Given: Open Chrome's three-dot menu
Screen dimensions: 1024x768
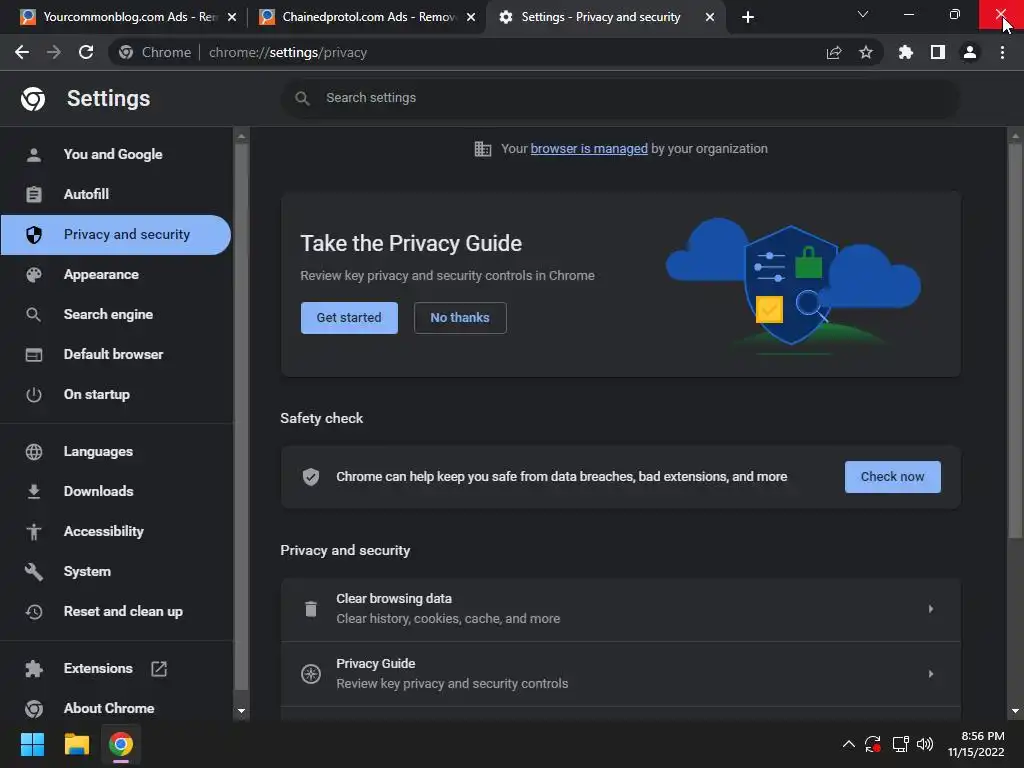Looking at the screenshot, I should pos(1002,52).
